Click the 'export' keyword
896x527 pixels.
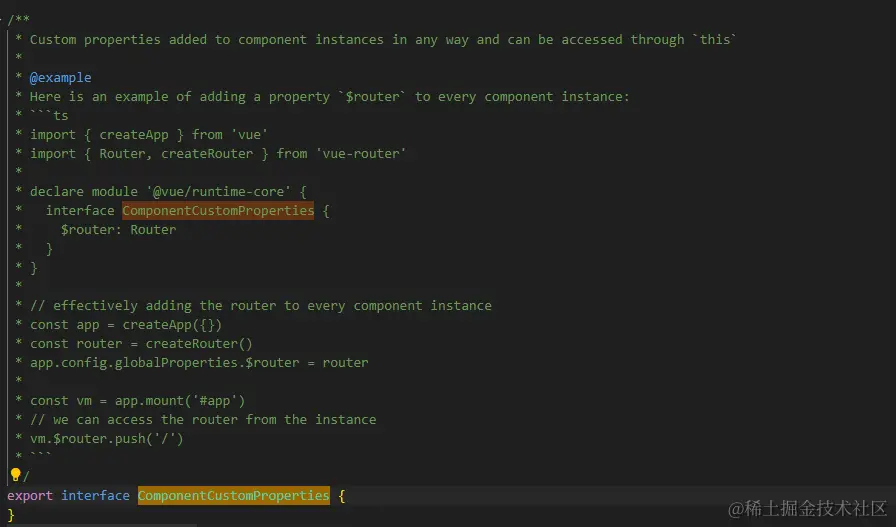pyautogui.click(x=30, y=496)
